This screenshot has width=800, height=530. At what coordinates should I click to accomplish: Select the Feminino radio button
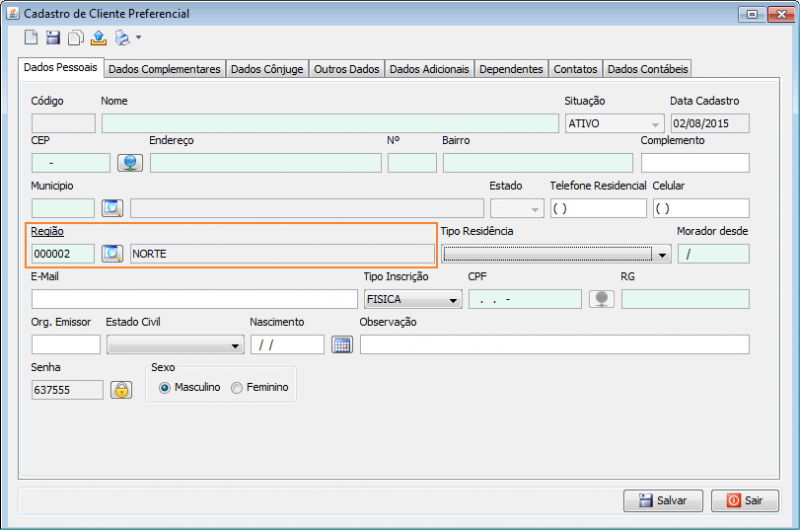(237, 388)
